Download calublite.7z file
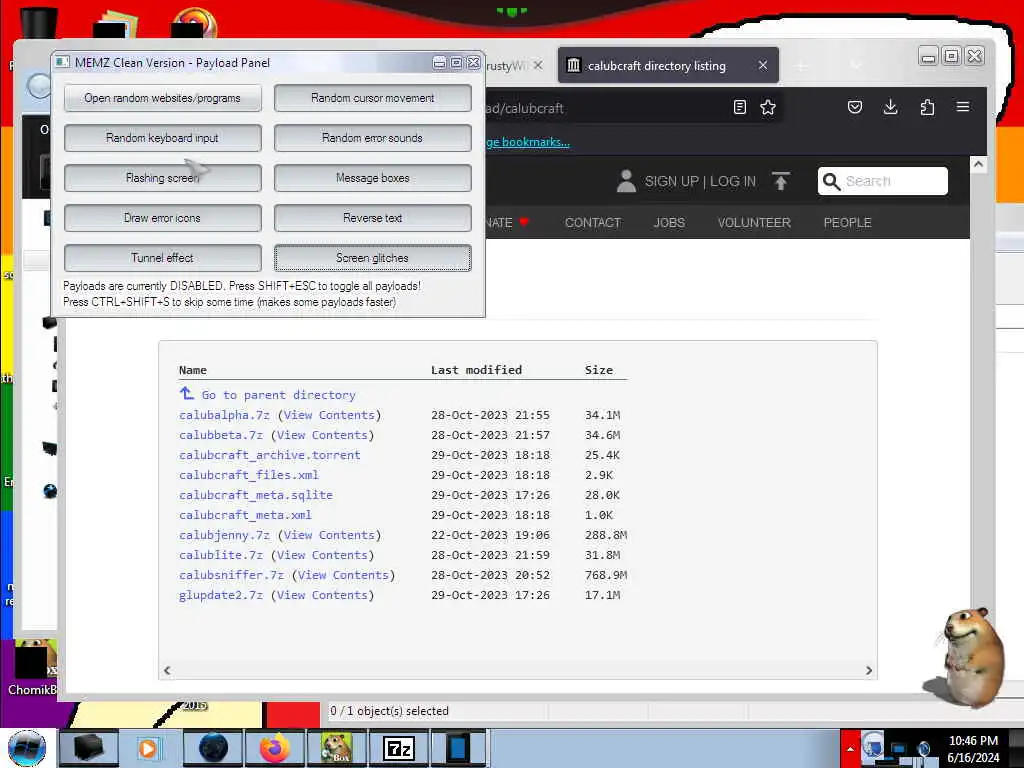 tap(221, 555)
